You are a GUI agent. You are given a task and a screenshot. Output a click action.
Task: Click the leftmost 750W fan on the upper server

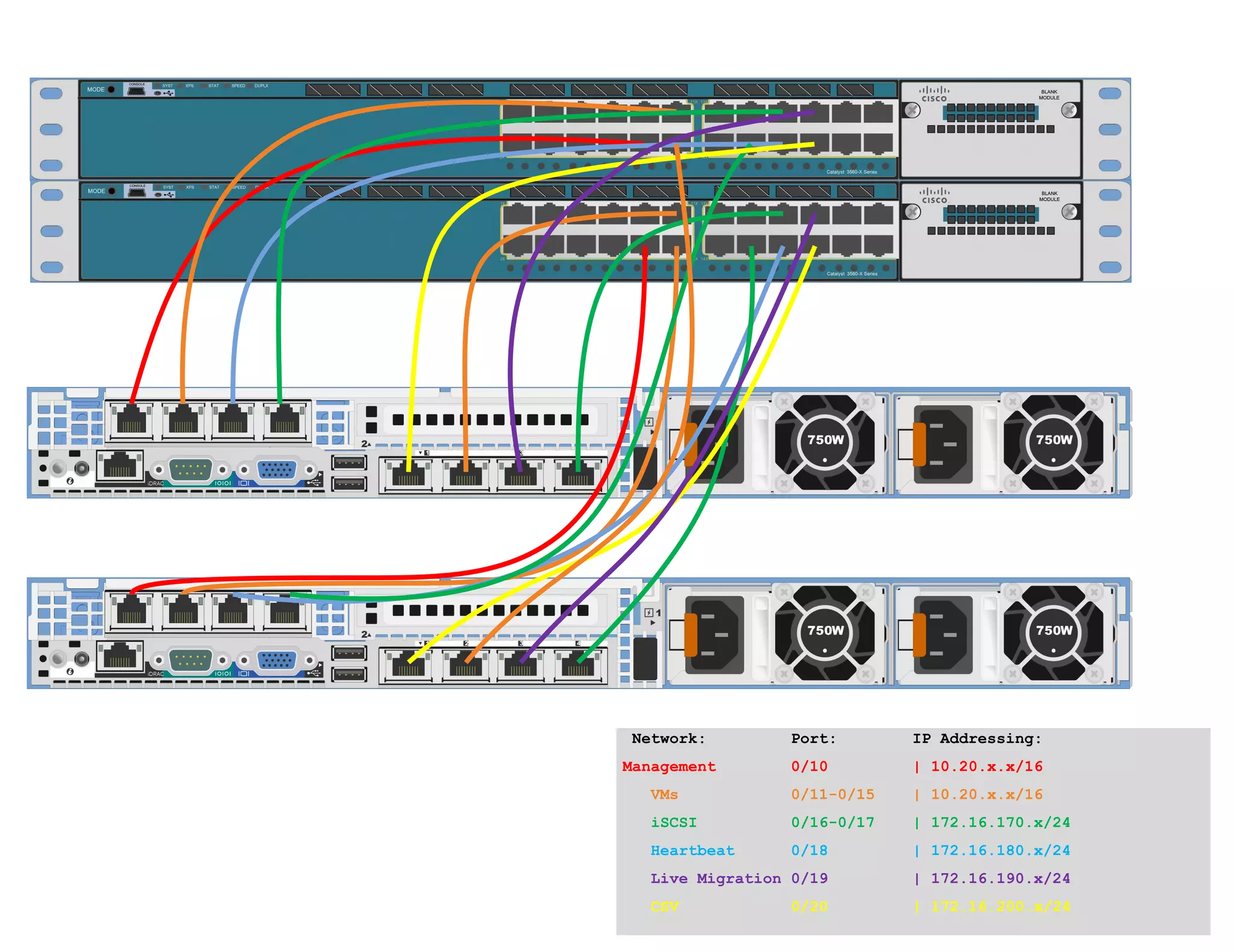[x=825, y=441]
